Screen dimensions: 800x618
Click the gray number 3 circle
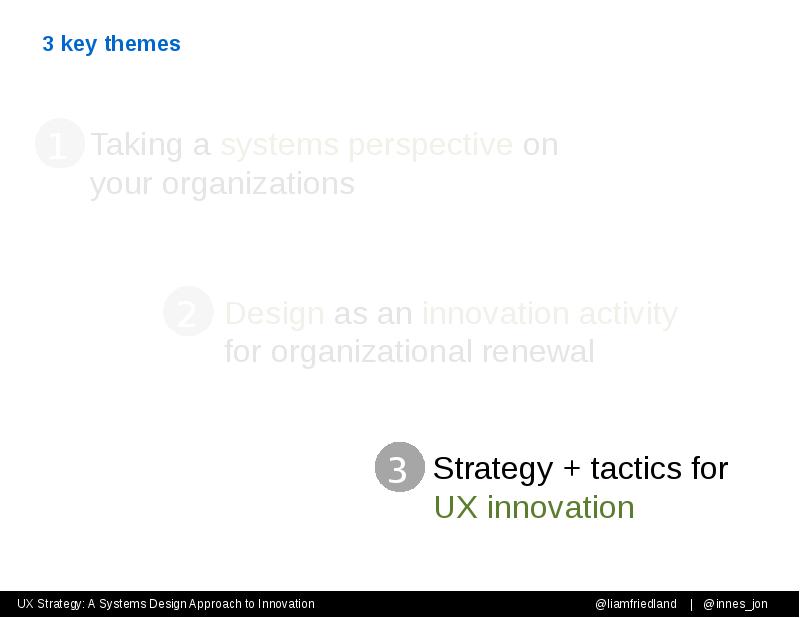click(399, 467)
